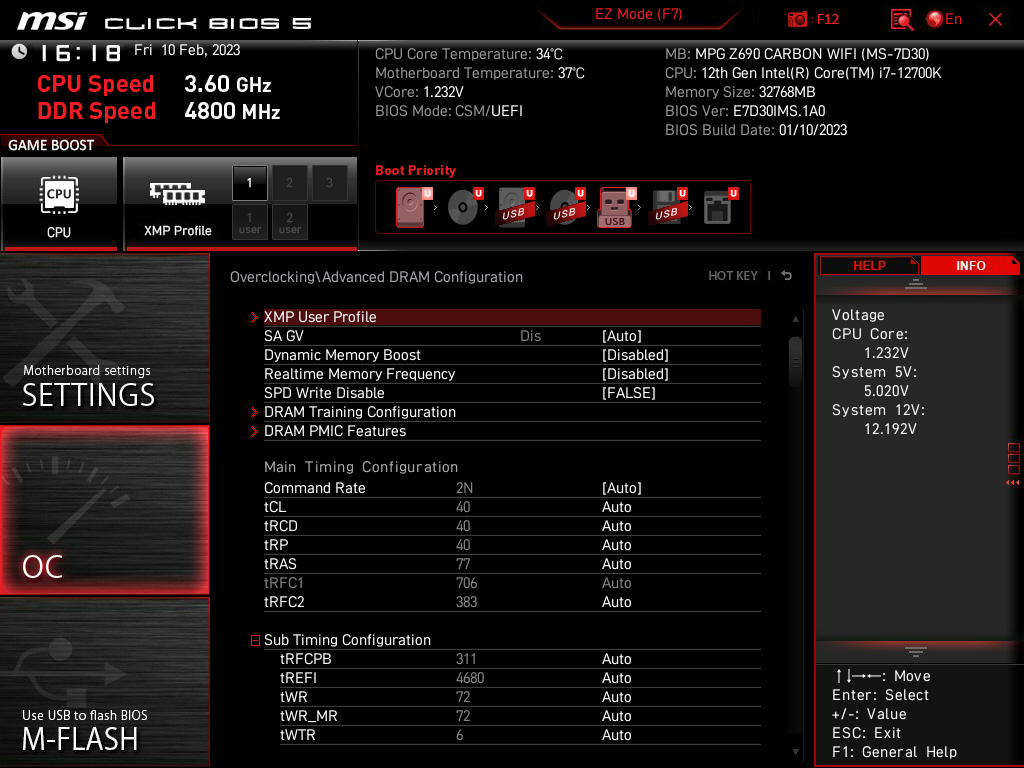Open SA GV [Auto] dropdown
This screenshot has height=768, width=1024.
622,336
